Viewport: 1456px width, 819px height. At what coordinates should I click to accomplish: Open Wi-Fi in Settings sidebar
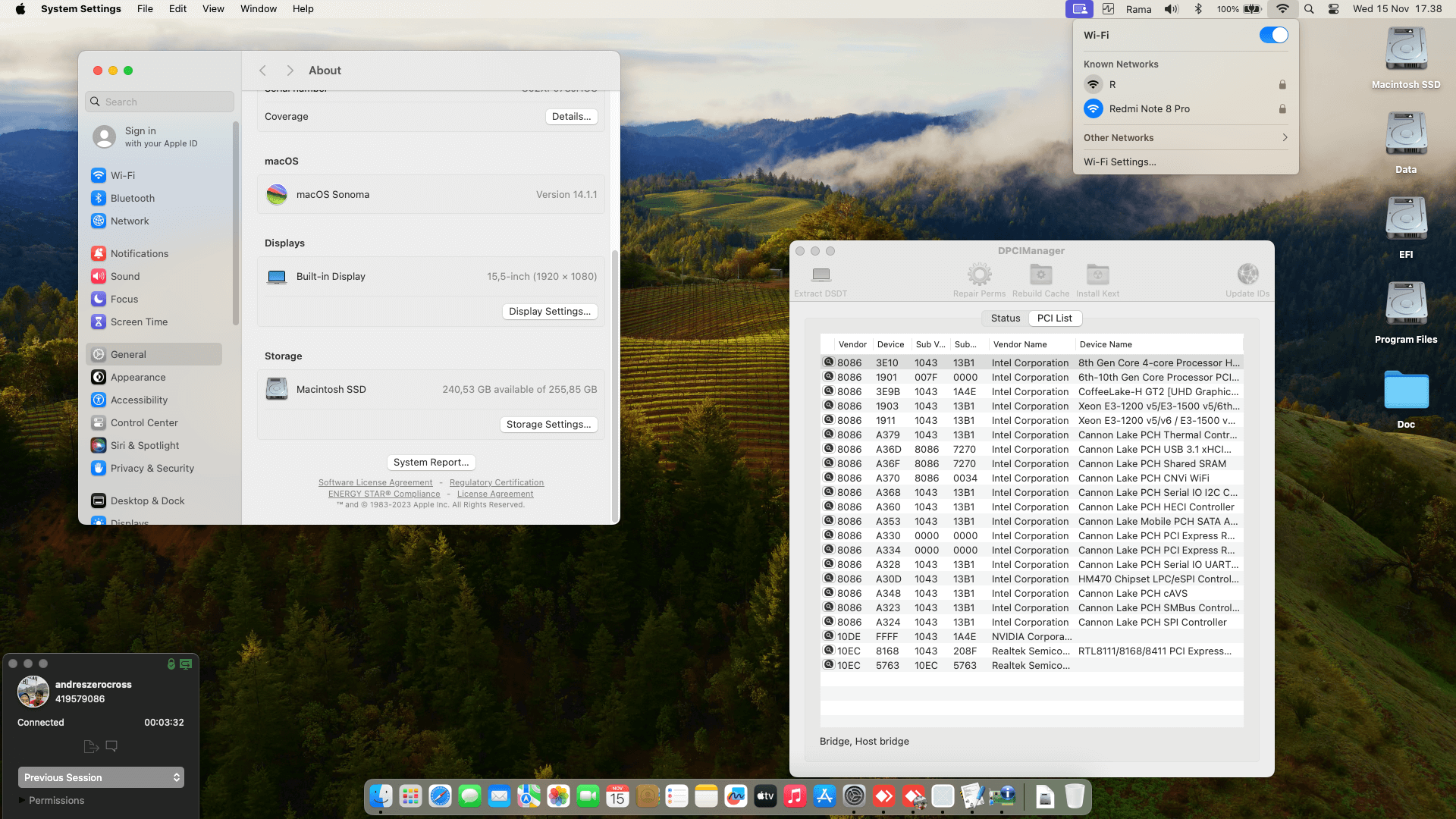coord(155,175)
